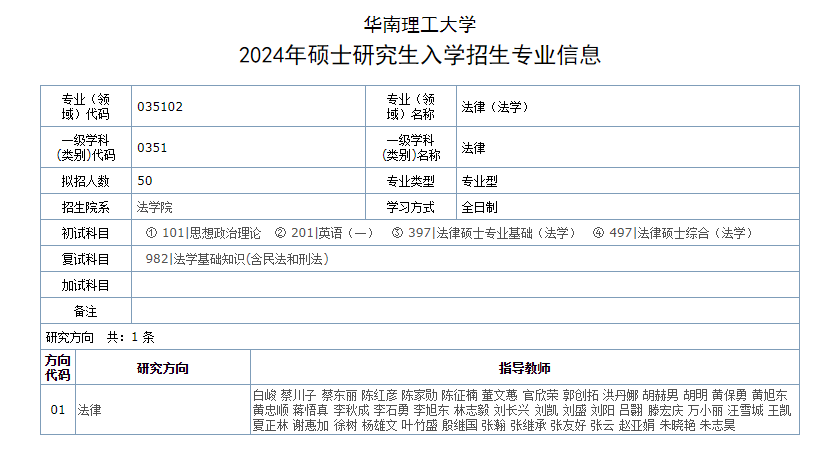831x453 pixels.
Task: Click advisor name 李秋成
Action: point(351,410)
